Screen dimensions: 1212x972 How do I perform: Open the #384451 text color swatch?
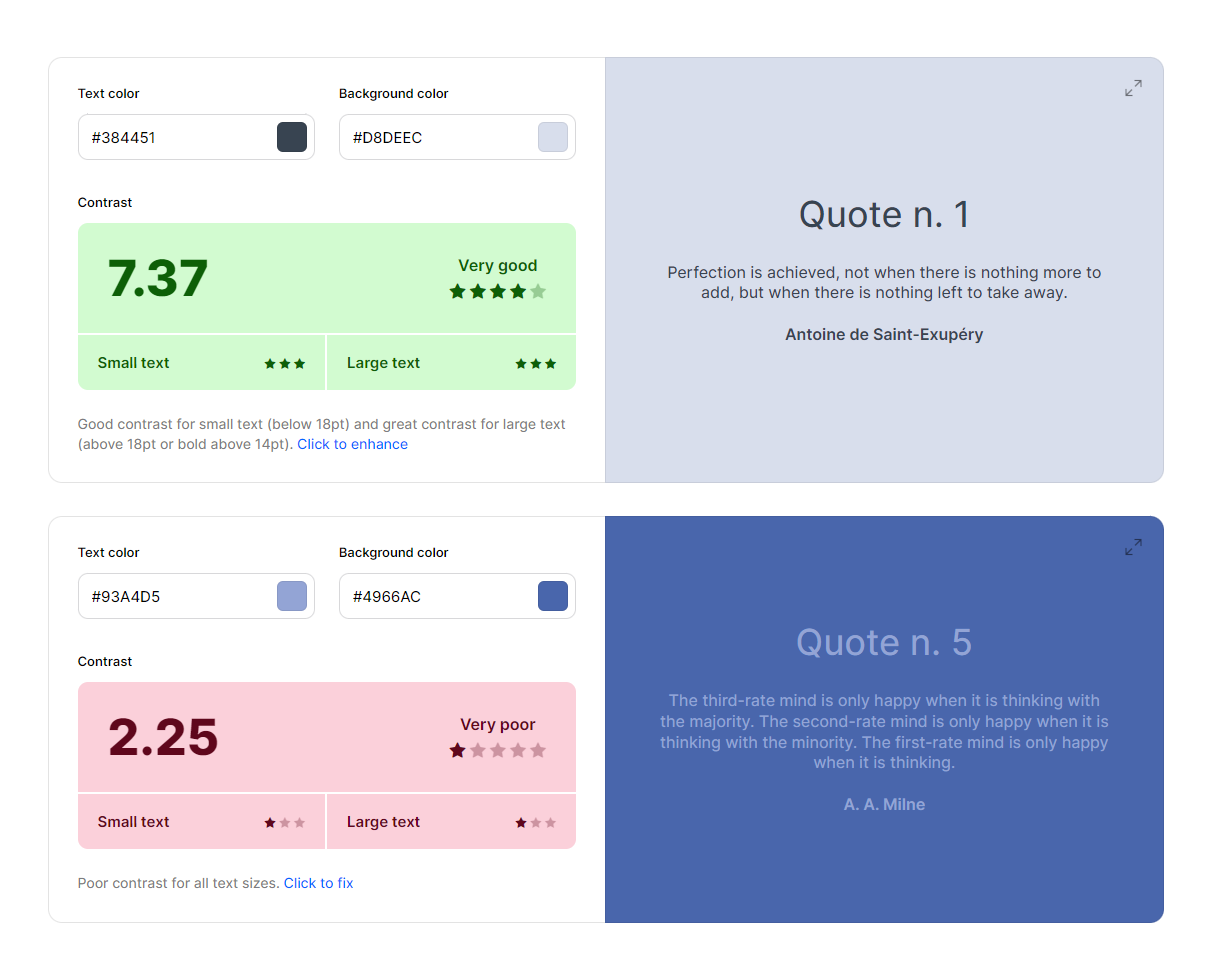pos(292,137)
